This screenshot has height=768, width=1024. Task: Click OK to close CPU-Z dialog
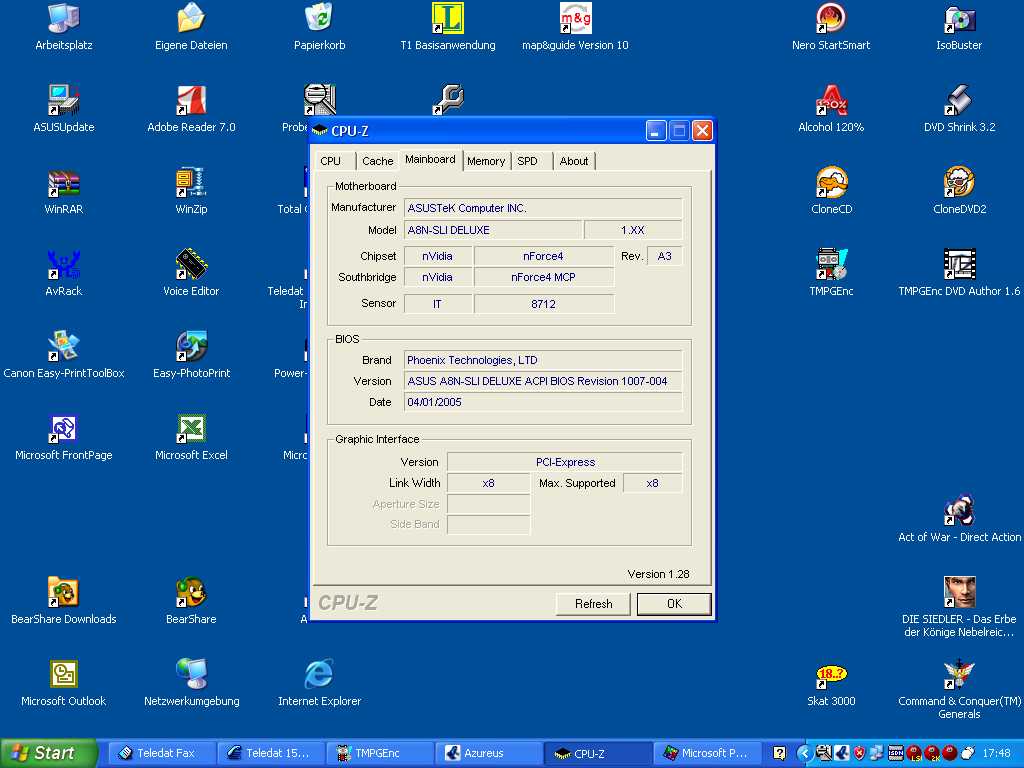674,604
